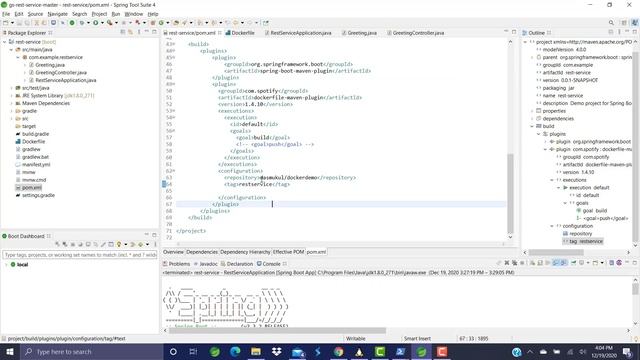The height and width of the screenshot is (360, 640).
Task: Switch to the Effective POM tab
Action: click(x=288, y=252)
